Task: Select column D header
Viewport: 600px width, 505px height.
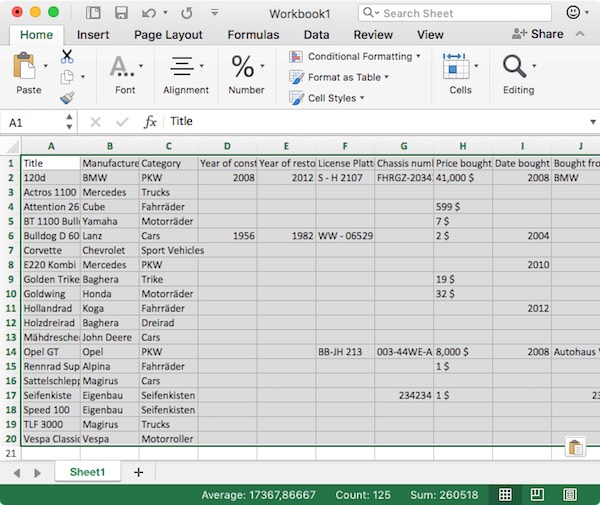Action: pyautogui.click(x=227, y=146)
